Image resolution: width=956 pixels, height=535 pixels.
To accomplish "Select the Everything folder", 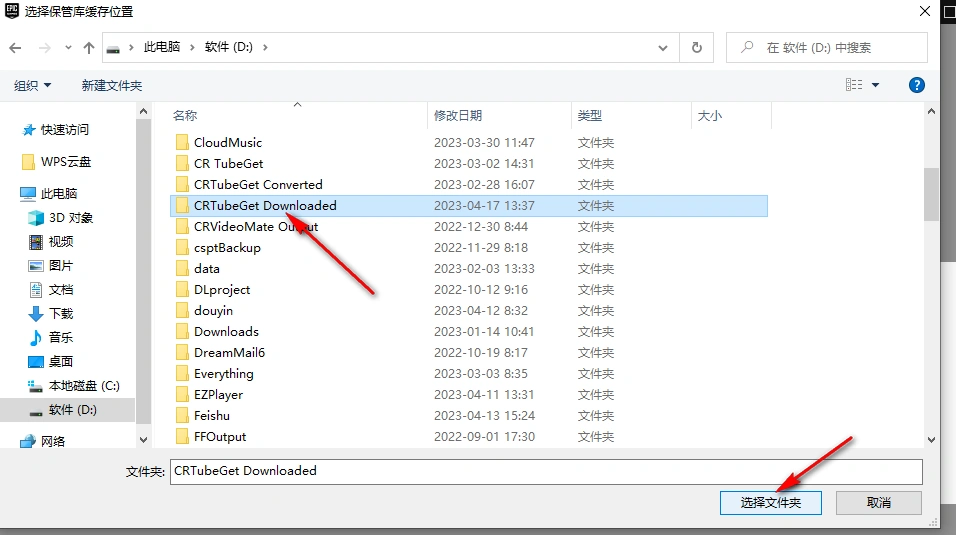I will tap(223, 374).
